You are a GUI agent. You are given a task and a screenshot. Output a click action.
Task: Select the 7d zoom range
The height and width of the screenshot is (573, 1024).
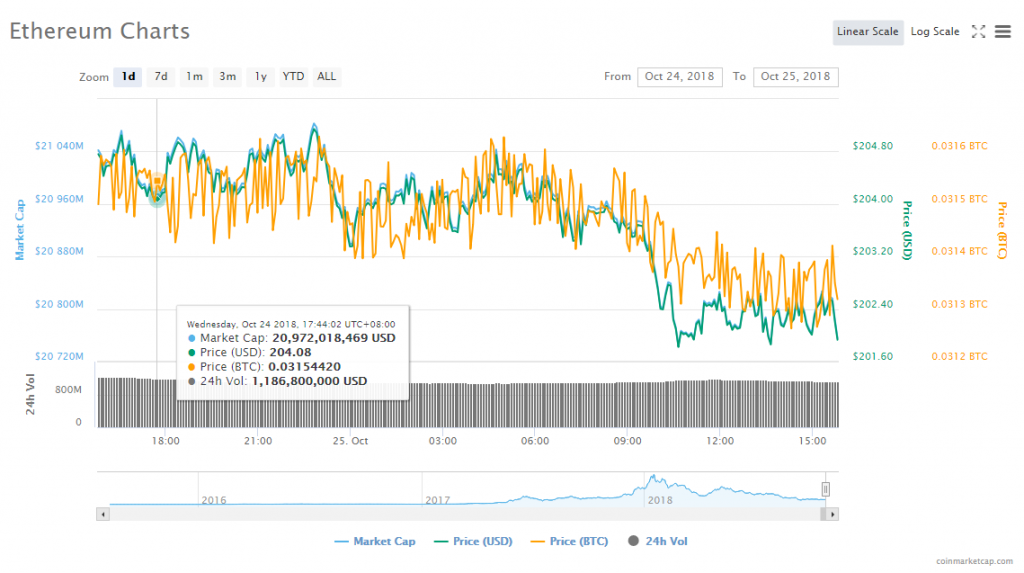pos(160,77)
